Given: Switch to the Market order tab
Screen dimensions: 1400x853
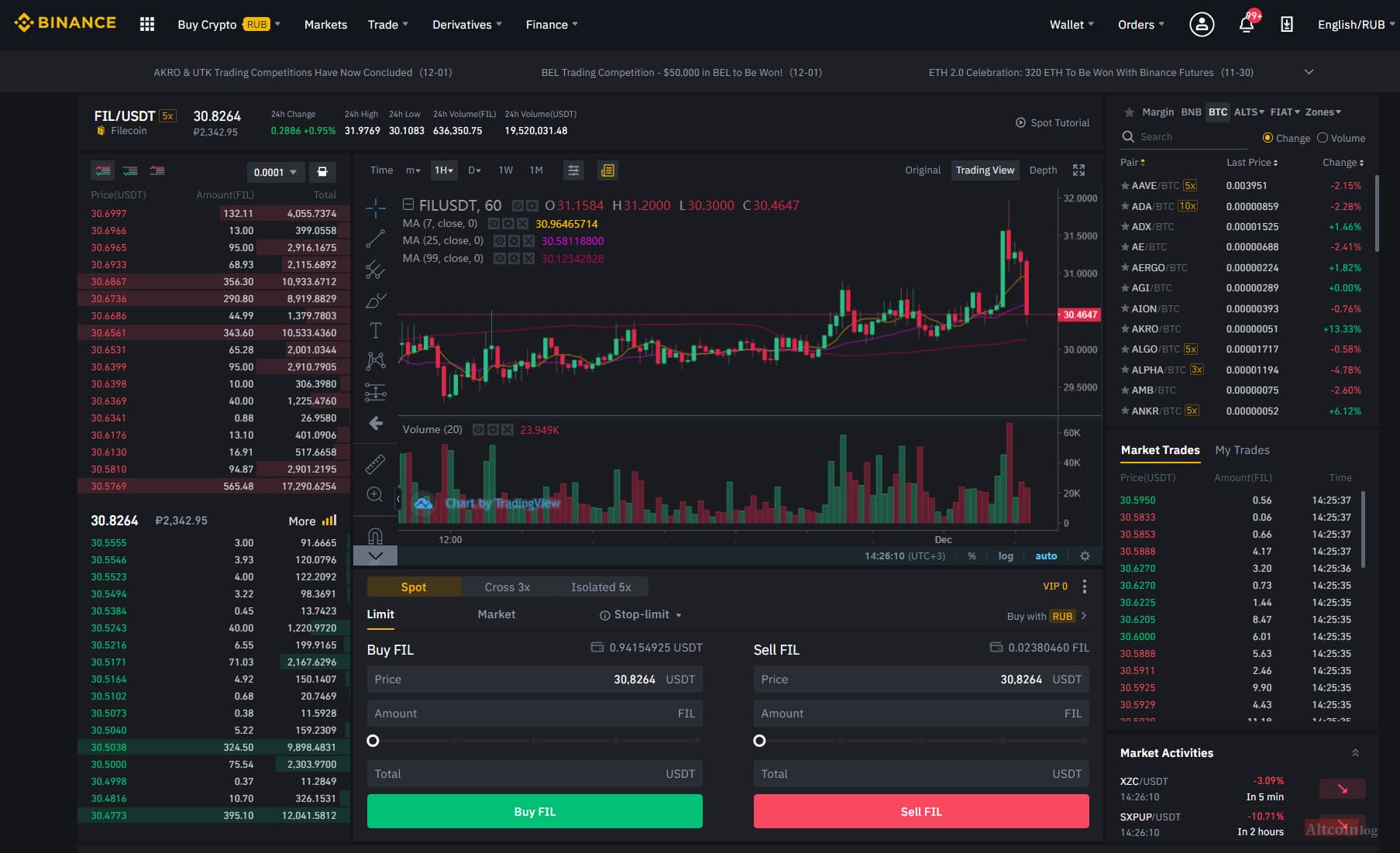Looking at the screenshot, I should [x=497, y=614].
